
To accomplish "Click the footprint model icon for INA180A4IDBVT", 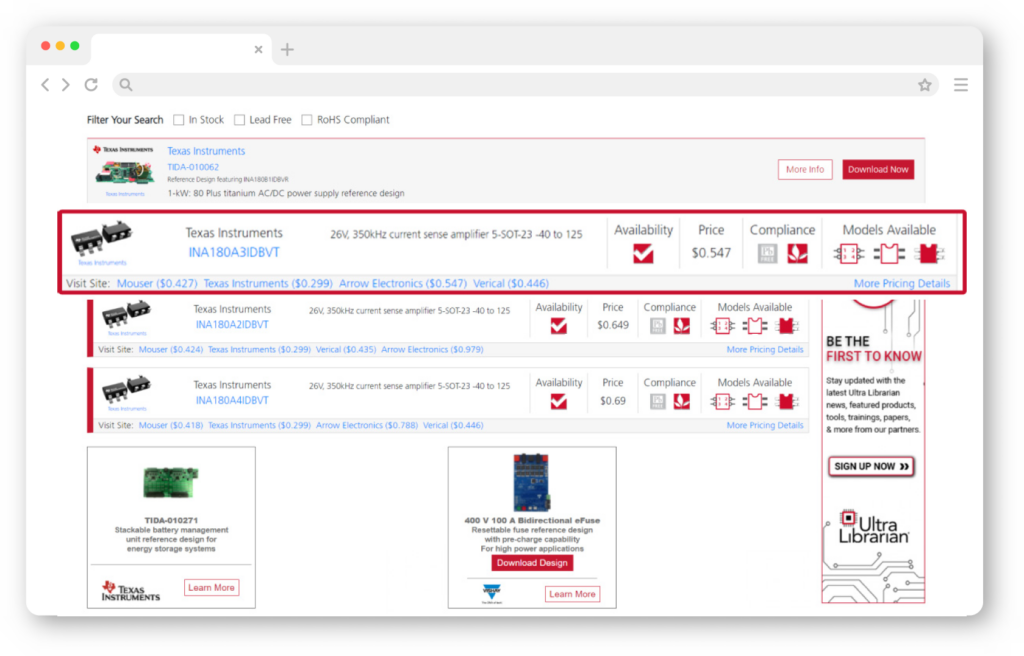I will (754, 401).
